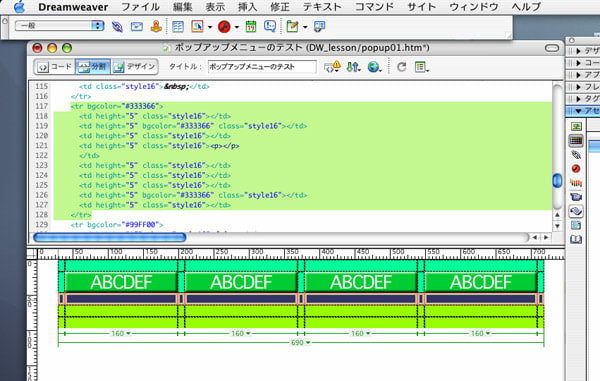Open the 表示 menu
Viewport: 600px width, 381px height.
coord(215,7)
